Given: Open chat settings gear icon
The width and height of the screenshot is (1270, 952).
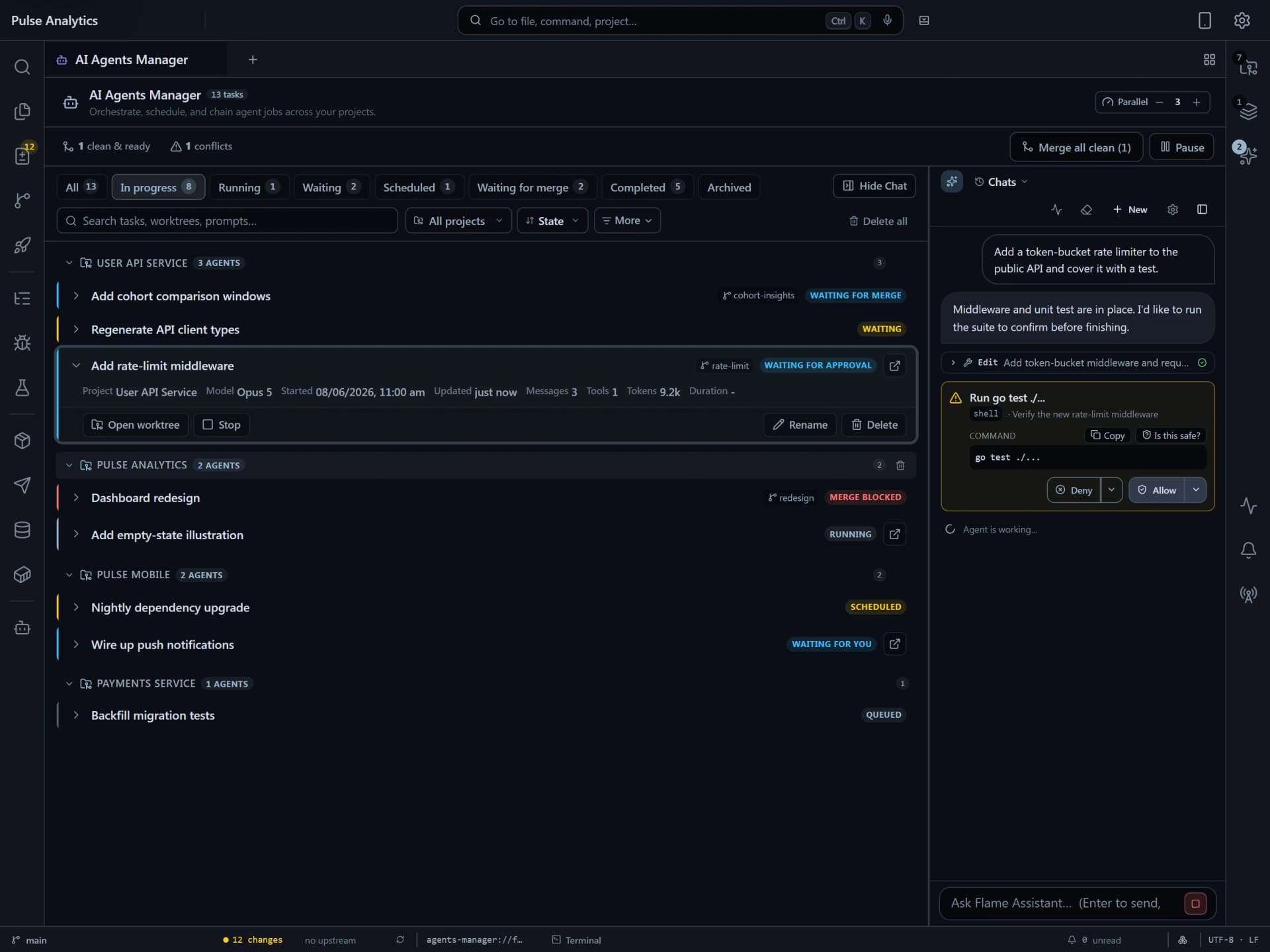Looking at the screenshot, I should (x=1173, y=209).
